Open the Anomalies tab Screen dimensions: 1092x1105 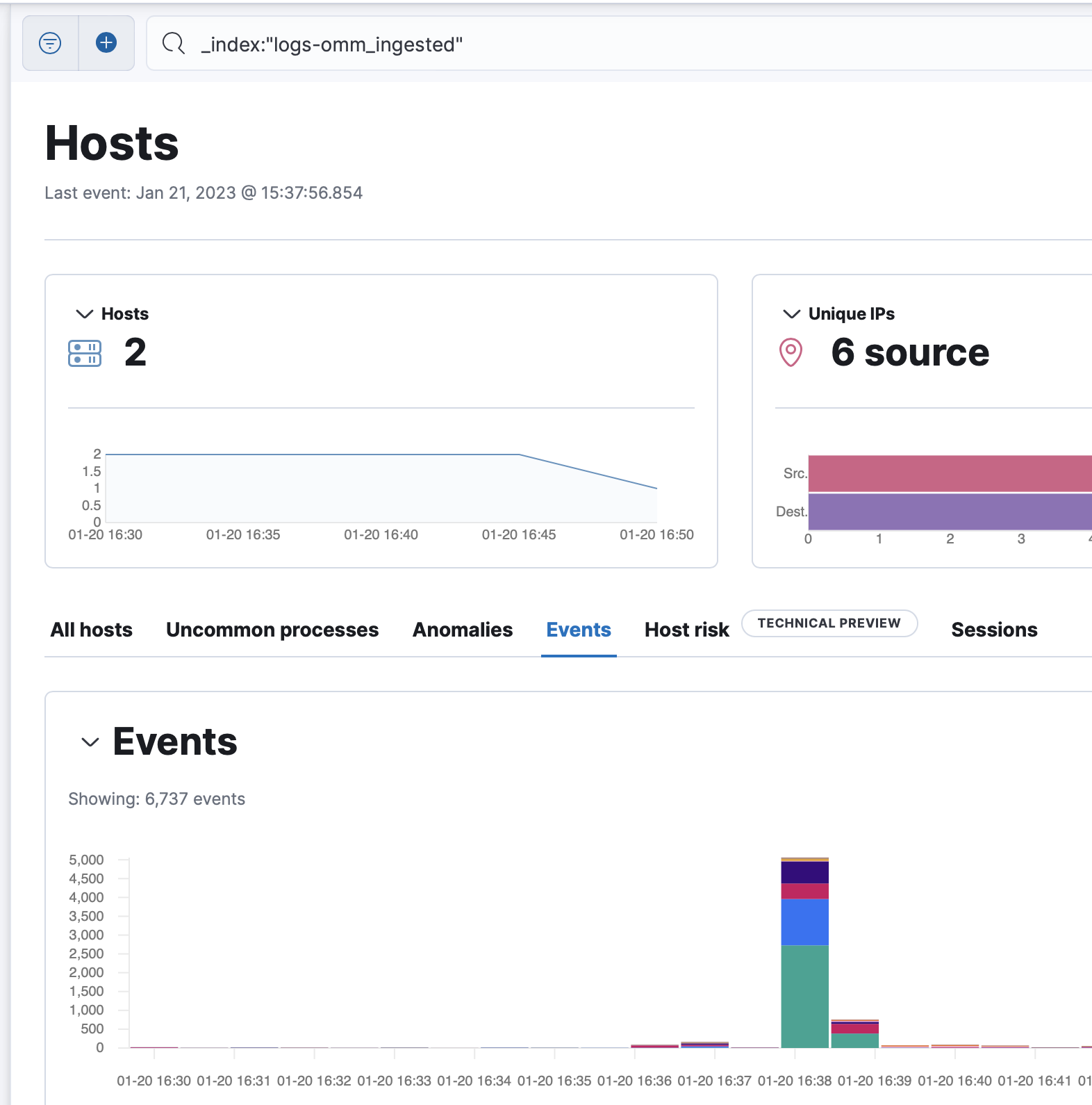[463, 630]
